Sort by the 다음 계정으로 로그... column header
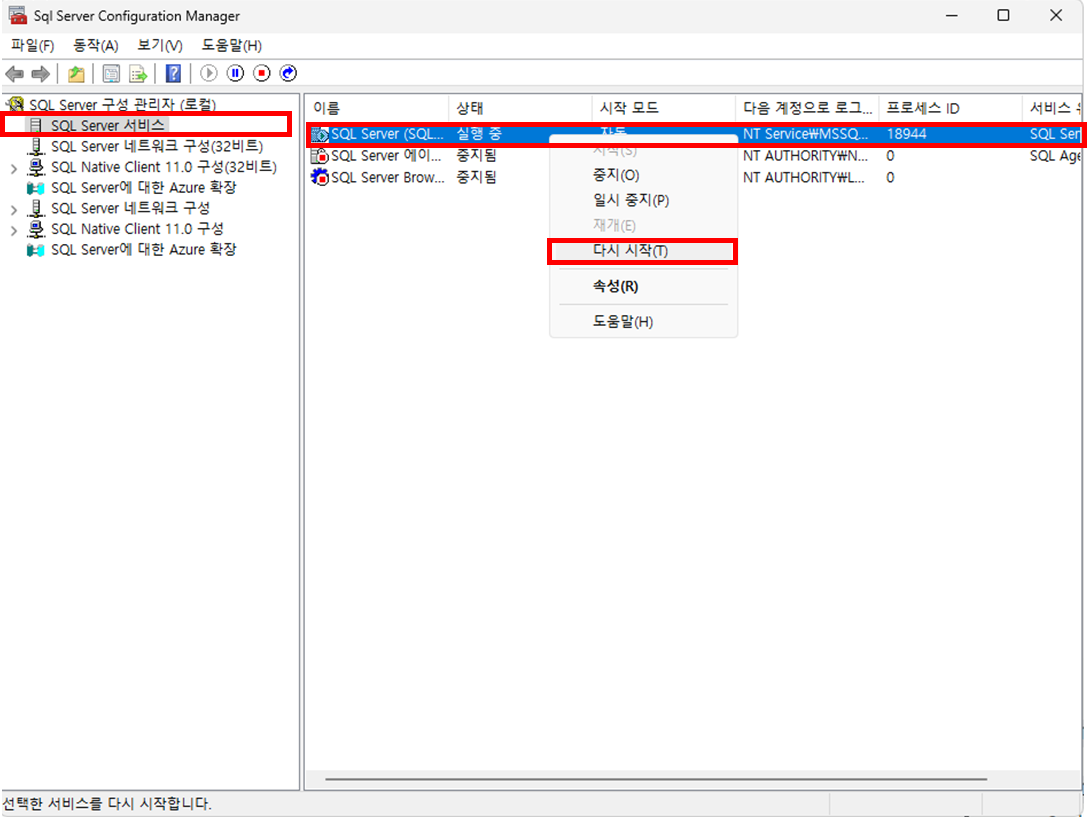Screen dimensions: 1087x817 (x=807, y=108)
